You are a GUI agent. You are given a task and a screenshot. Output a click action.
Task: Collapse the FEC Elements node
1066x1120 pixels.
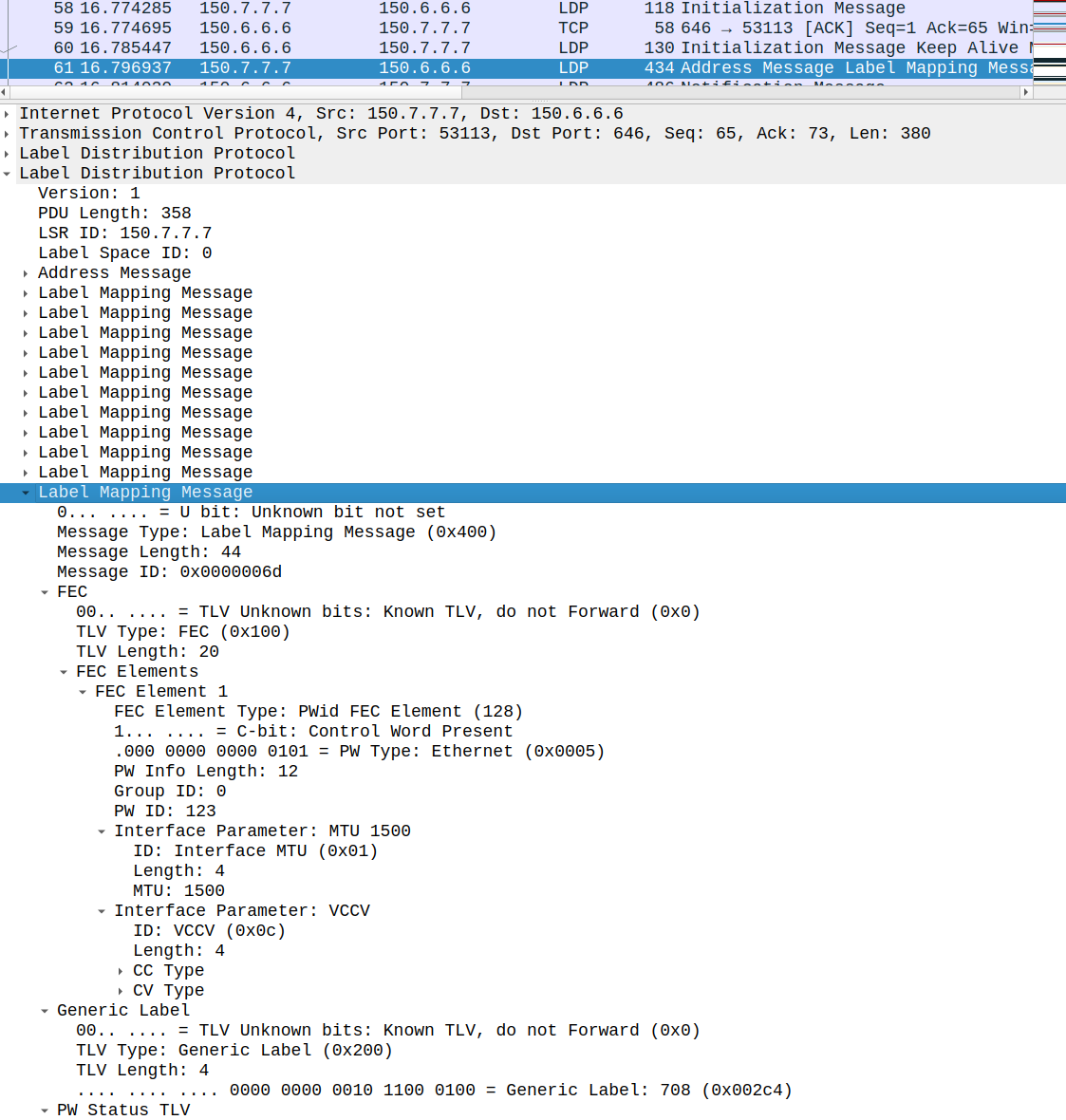click(x=64, y=672)
